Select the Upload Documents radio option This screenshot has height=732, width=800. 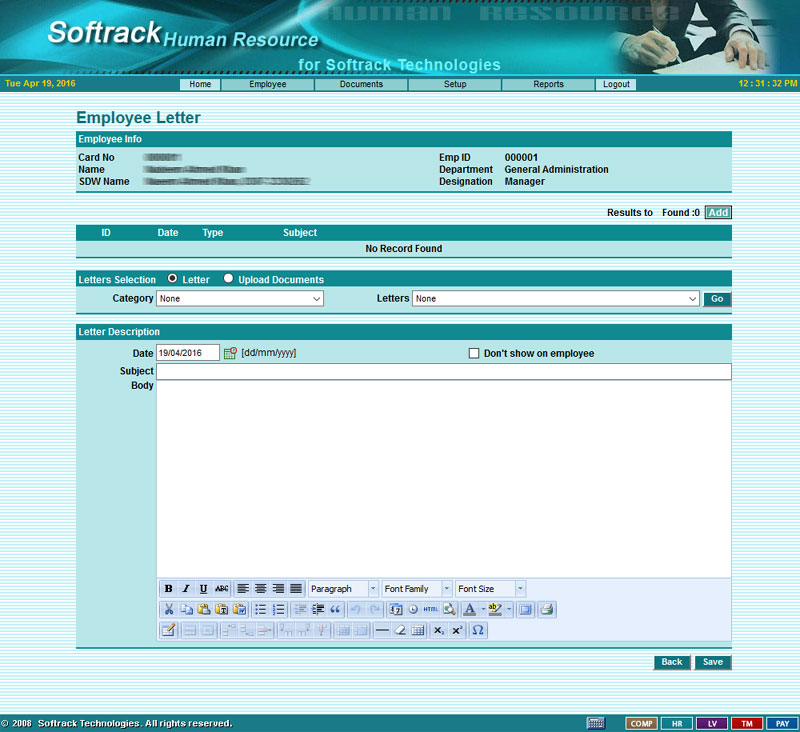(x=229, y=279)
